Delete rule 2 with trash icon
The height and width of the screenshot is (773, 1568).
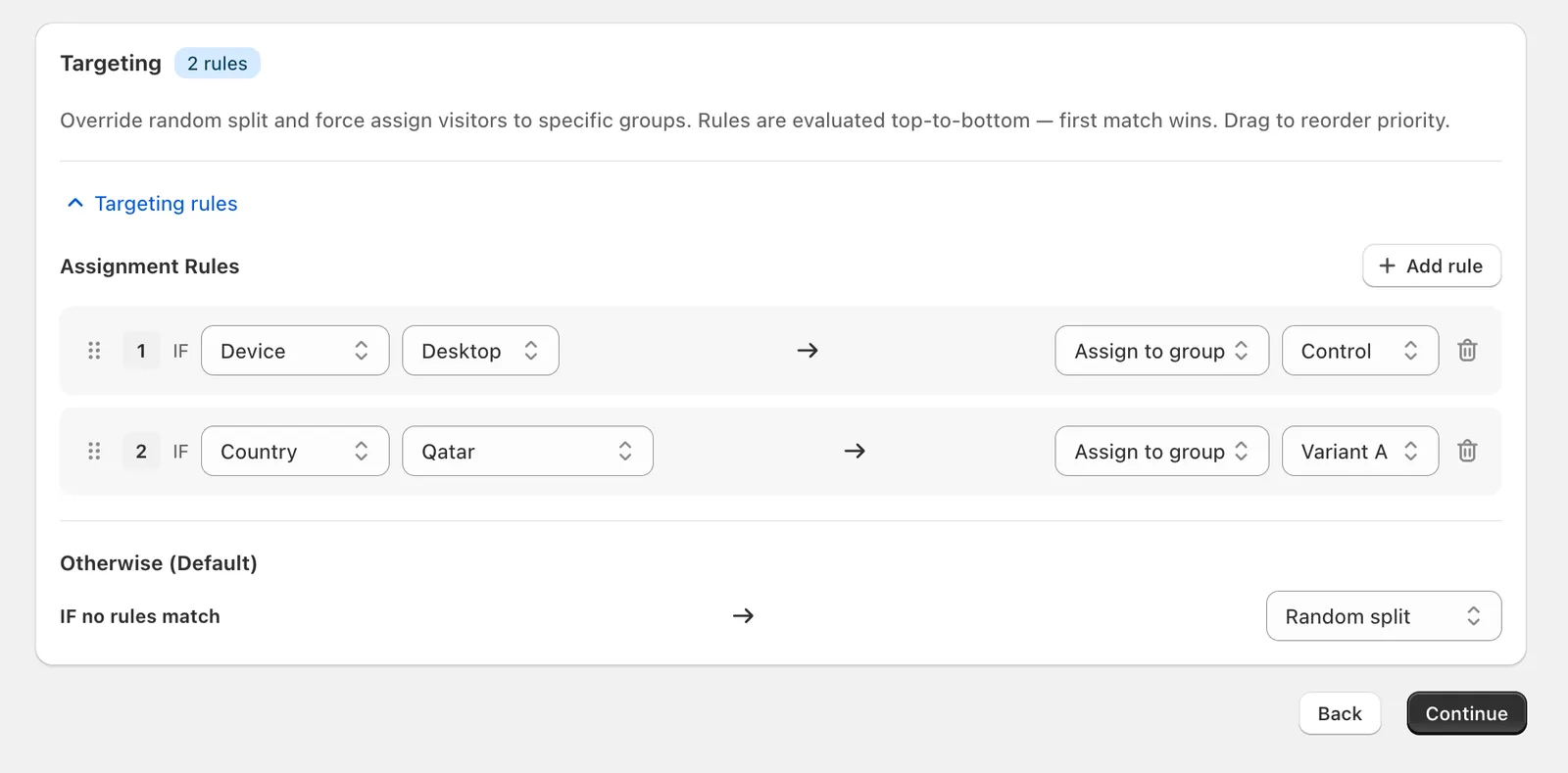click(x=1467, y=451)
